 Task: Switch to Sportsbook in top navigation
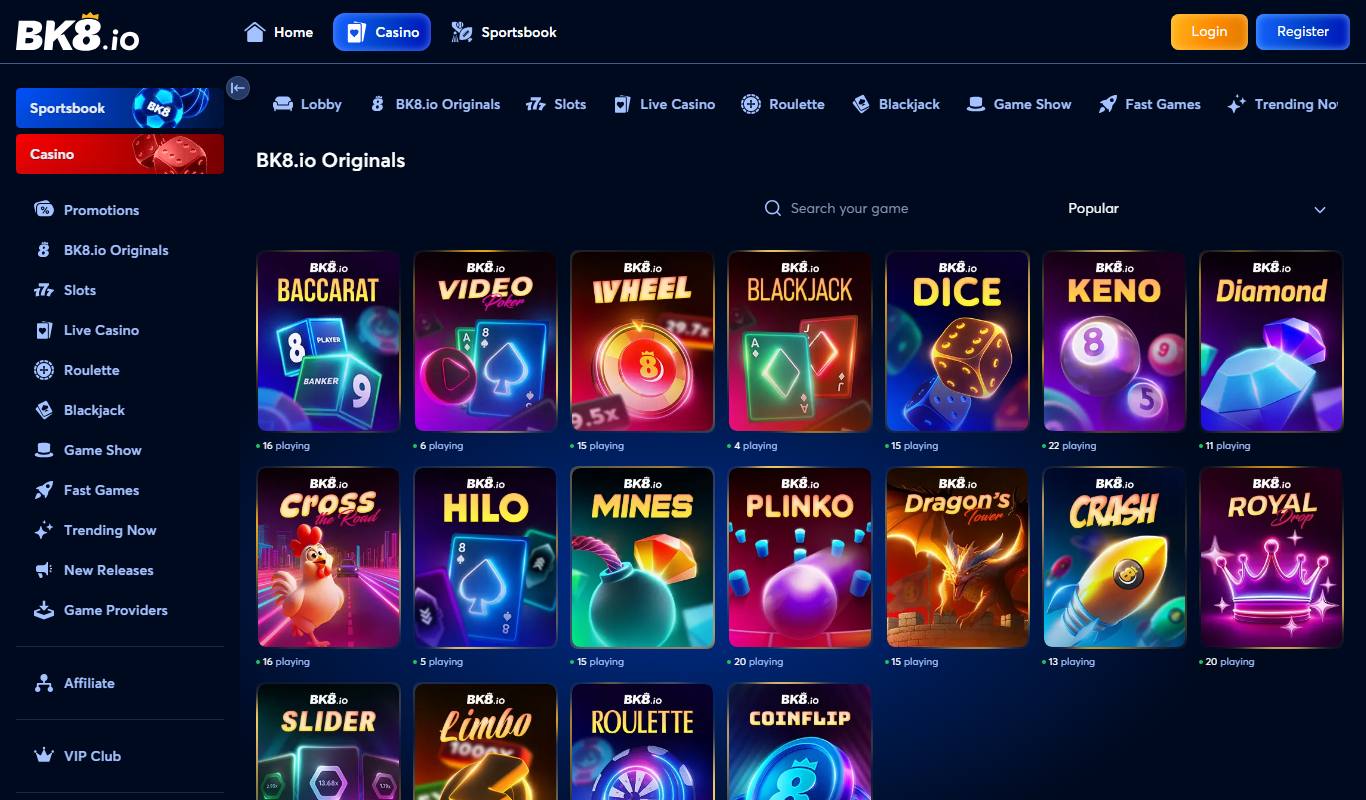504,32
